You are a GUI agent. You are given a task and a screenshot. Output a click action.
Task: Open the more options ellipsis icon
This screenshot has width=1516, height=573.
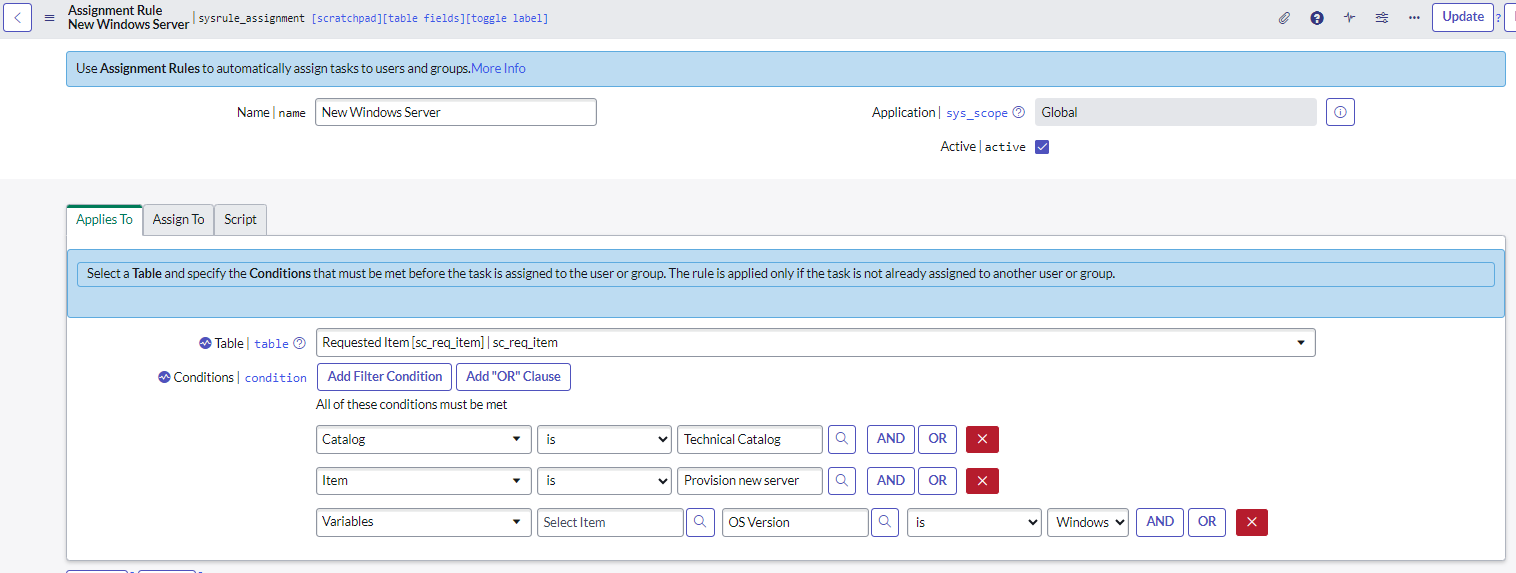[x=1414, y=18]
